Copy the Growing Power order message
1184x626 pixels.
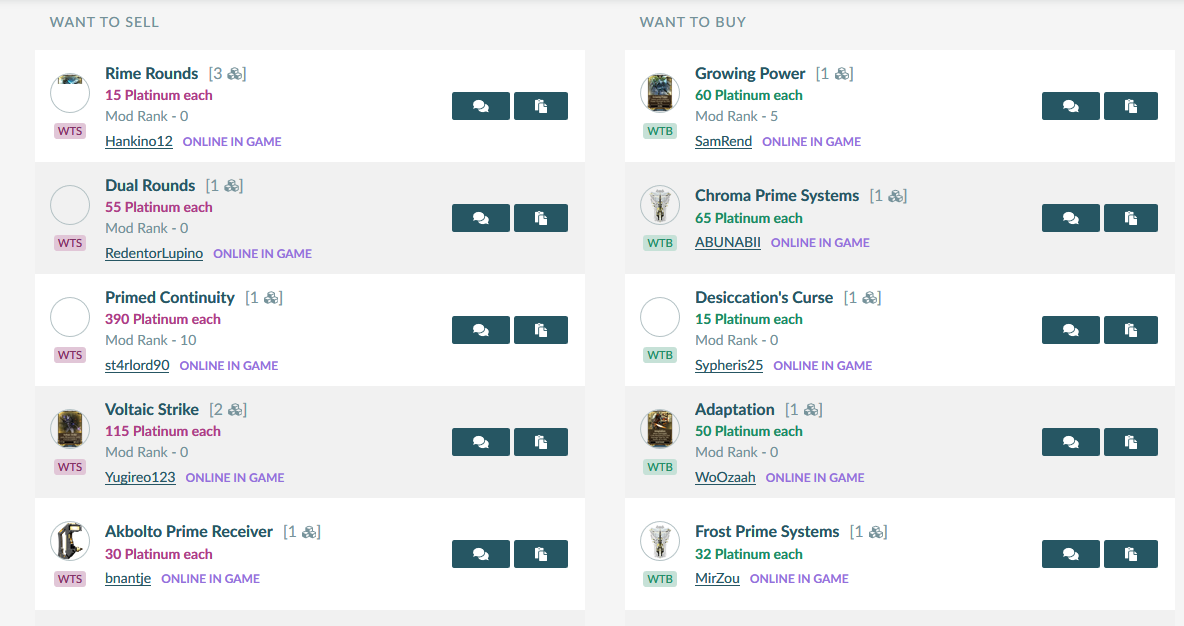tap(1130, 106)
